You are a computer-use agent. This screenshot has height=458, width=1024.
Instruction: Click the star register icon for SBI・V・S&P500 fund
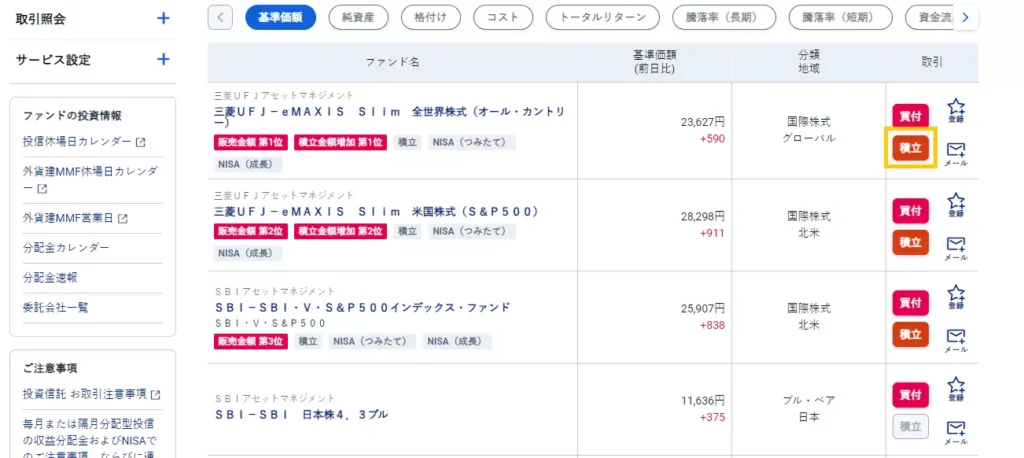tap(956, 295)
